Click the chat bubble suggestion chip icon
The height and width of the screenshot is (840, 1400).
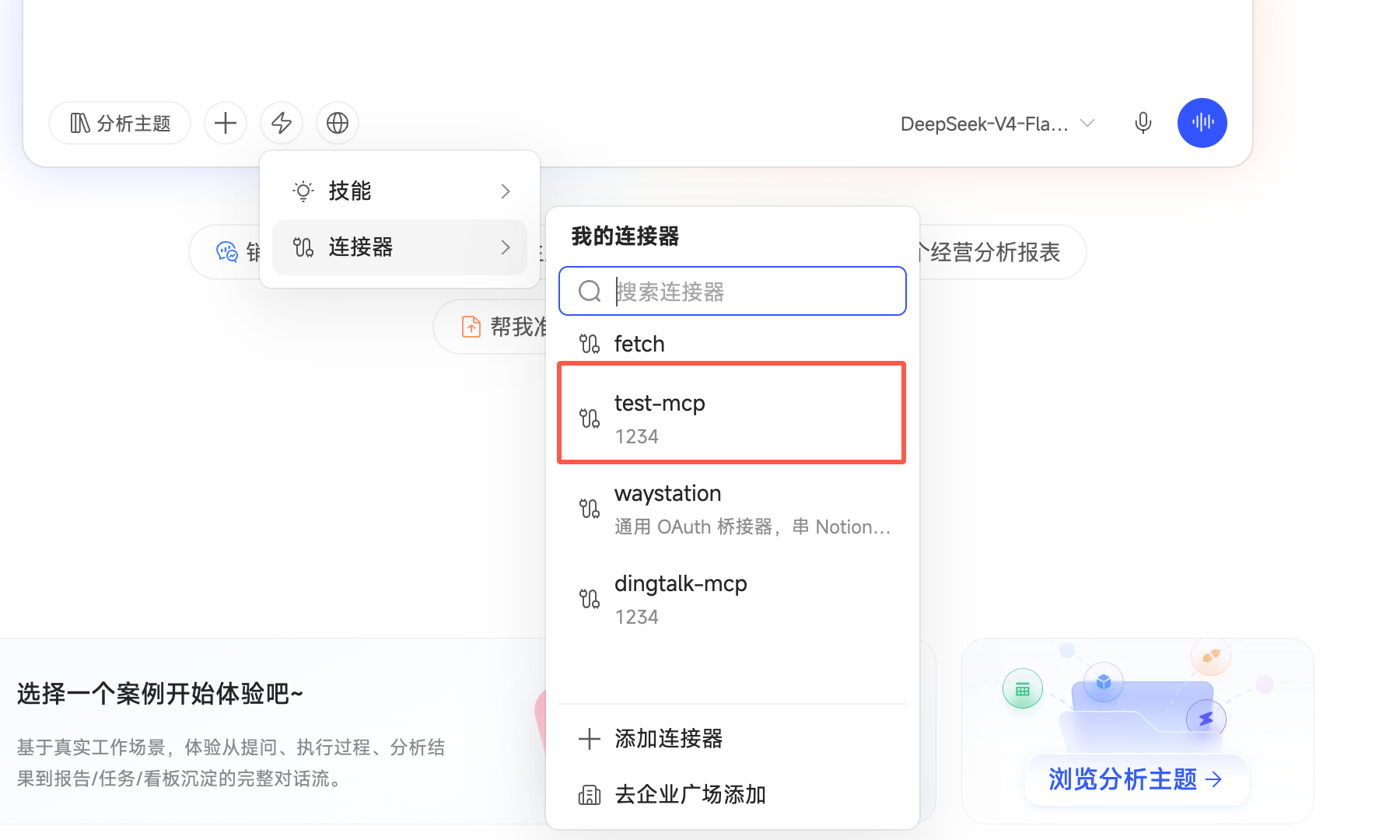tap(227, 252)
